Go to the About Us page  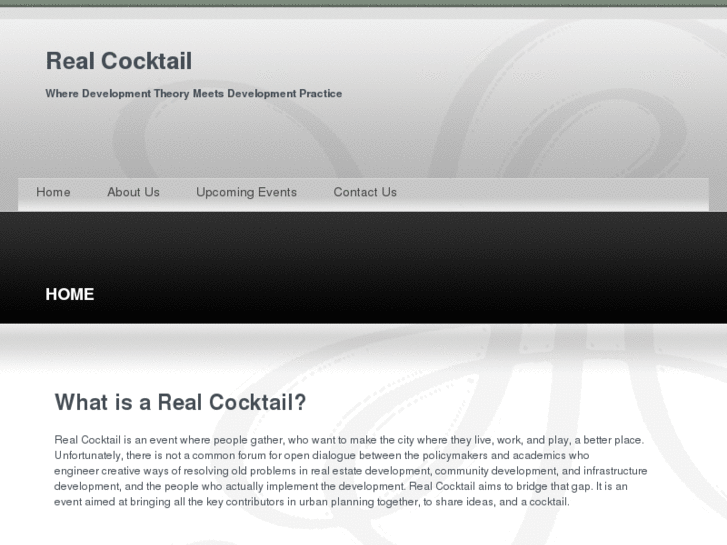[134, 192]
